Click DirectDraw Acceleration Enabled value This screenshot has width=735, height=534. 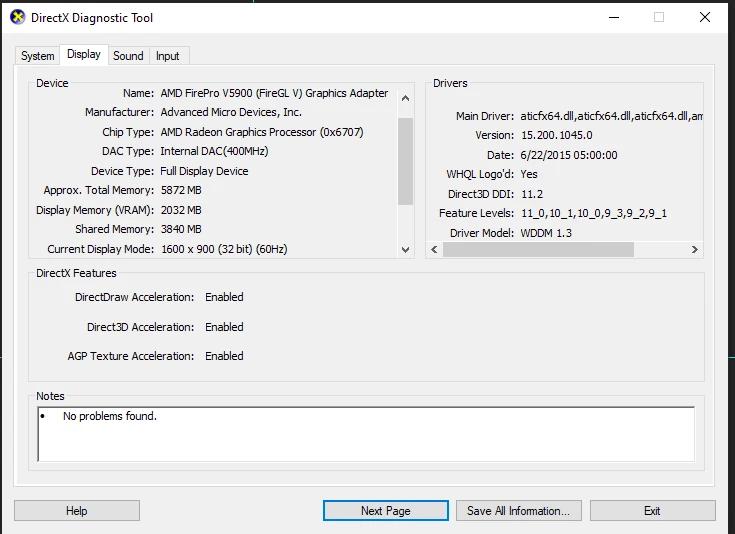[x=224, y=297]
